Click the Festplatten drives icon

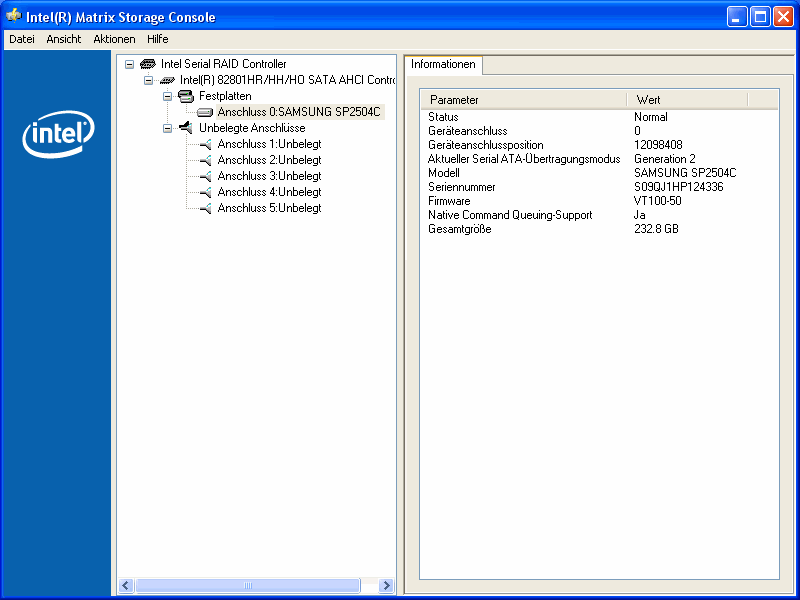pos(186,96)
